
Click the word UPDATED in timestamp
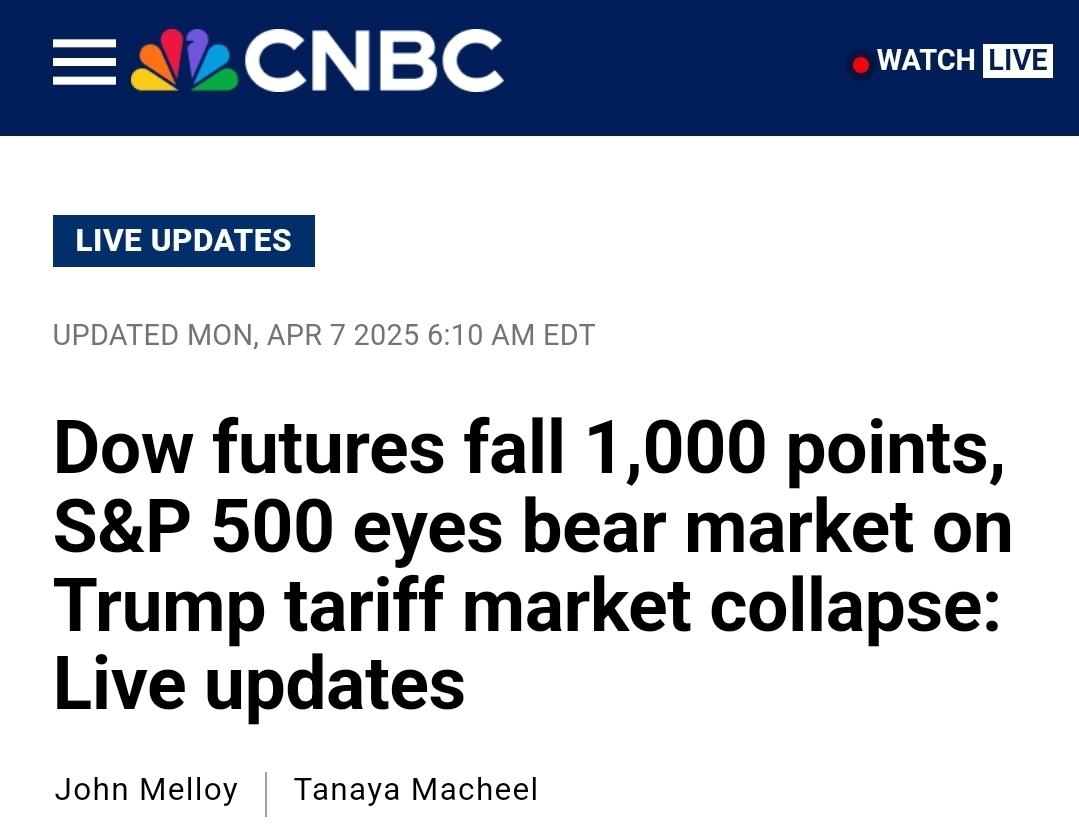click(x=116, y=335)
